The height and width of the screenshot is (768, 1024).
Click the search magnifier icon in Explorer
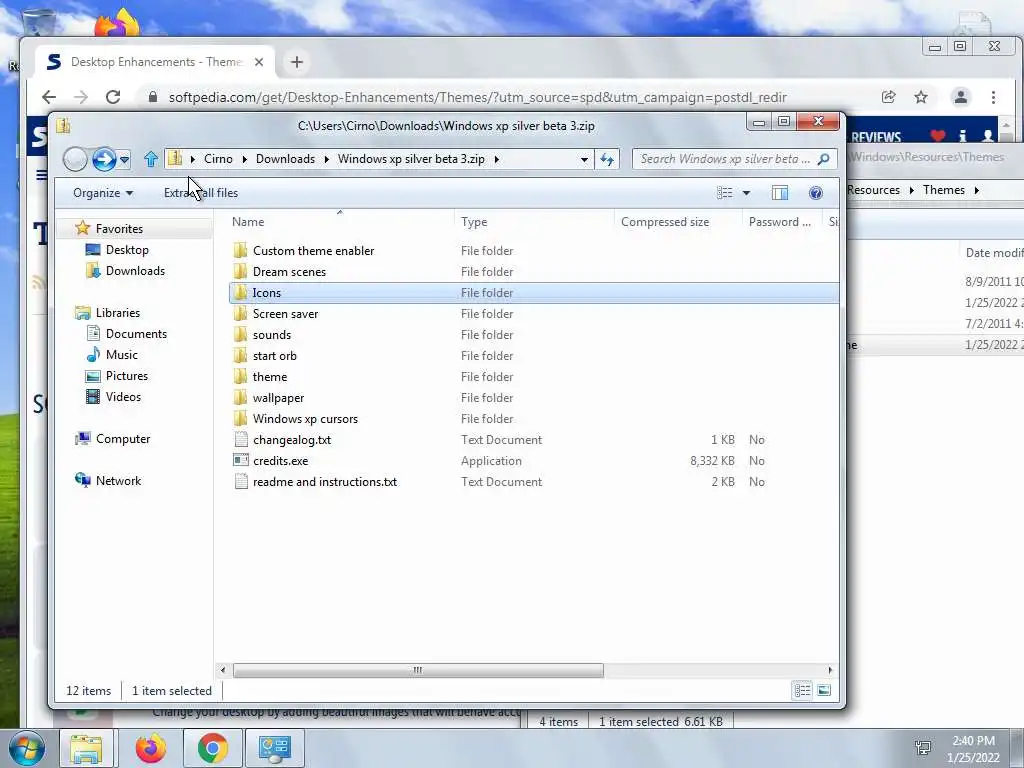click(x=824, y=159)
